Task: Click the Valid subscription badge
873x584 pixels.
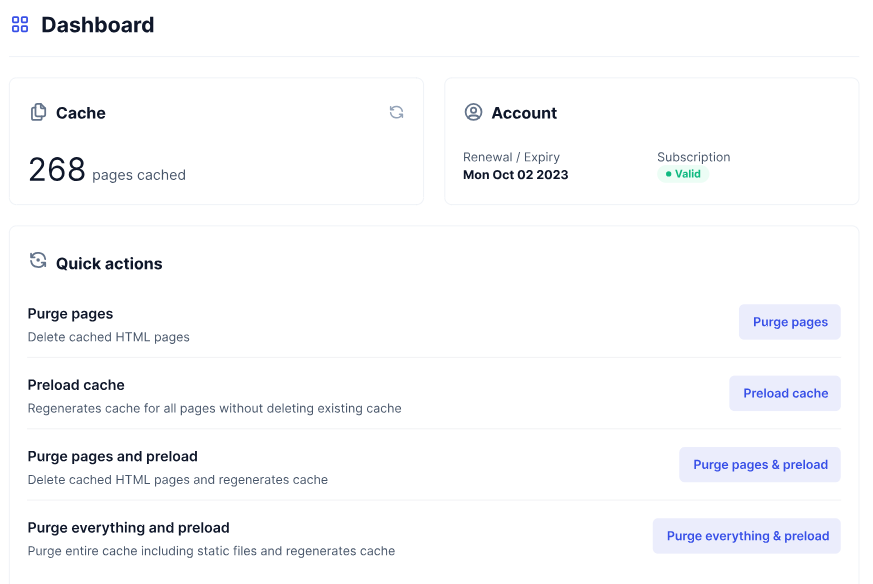Action: (x=684, y=173)
